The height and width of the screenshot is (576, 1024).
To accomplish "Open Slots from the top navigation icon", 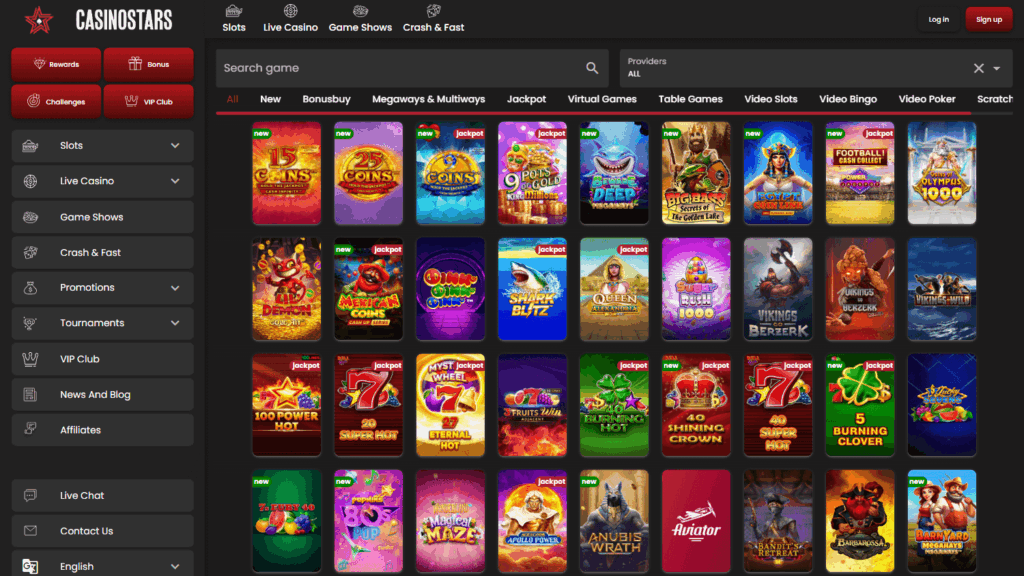I will click(234, 11).
